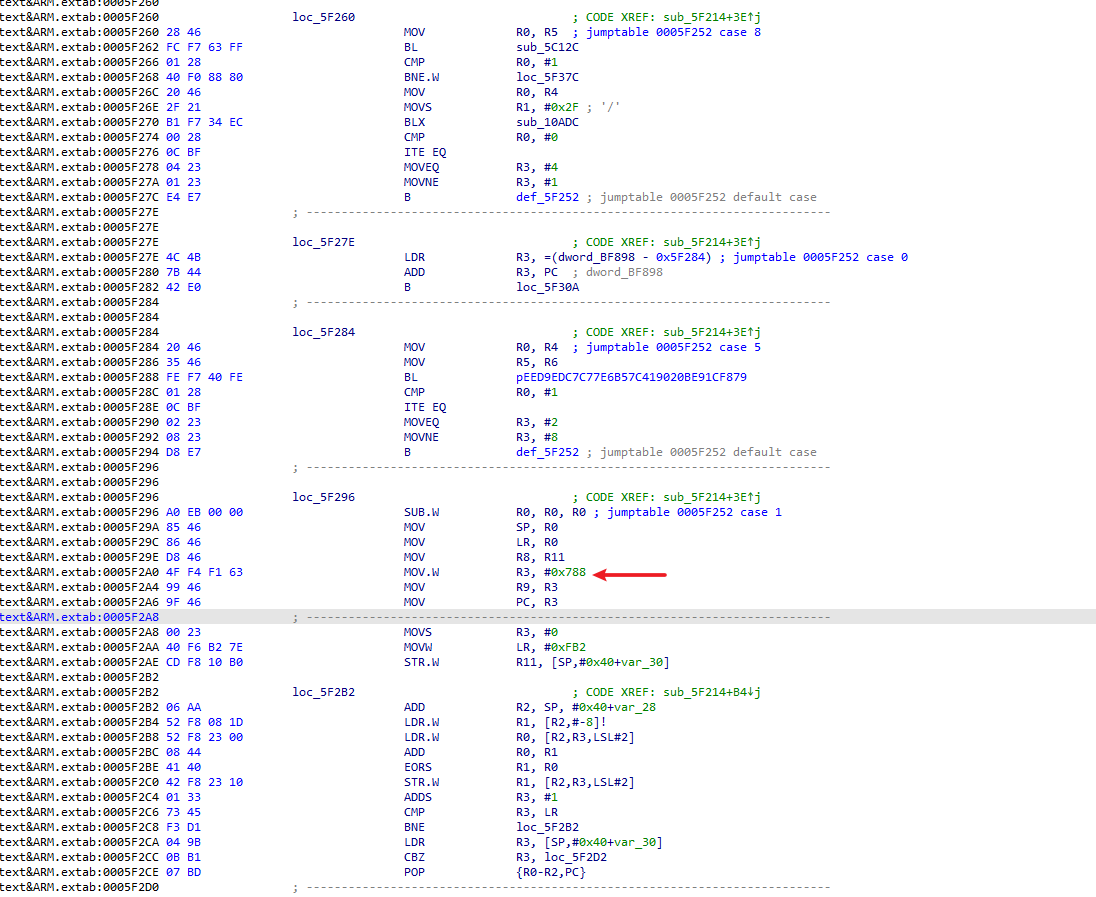Select the loc_5F296 label

[323, 497]
